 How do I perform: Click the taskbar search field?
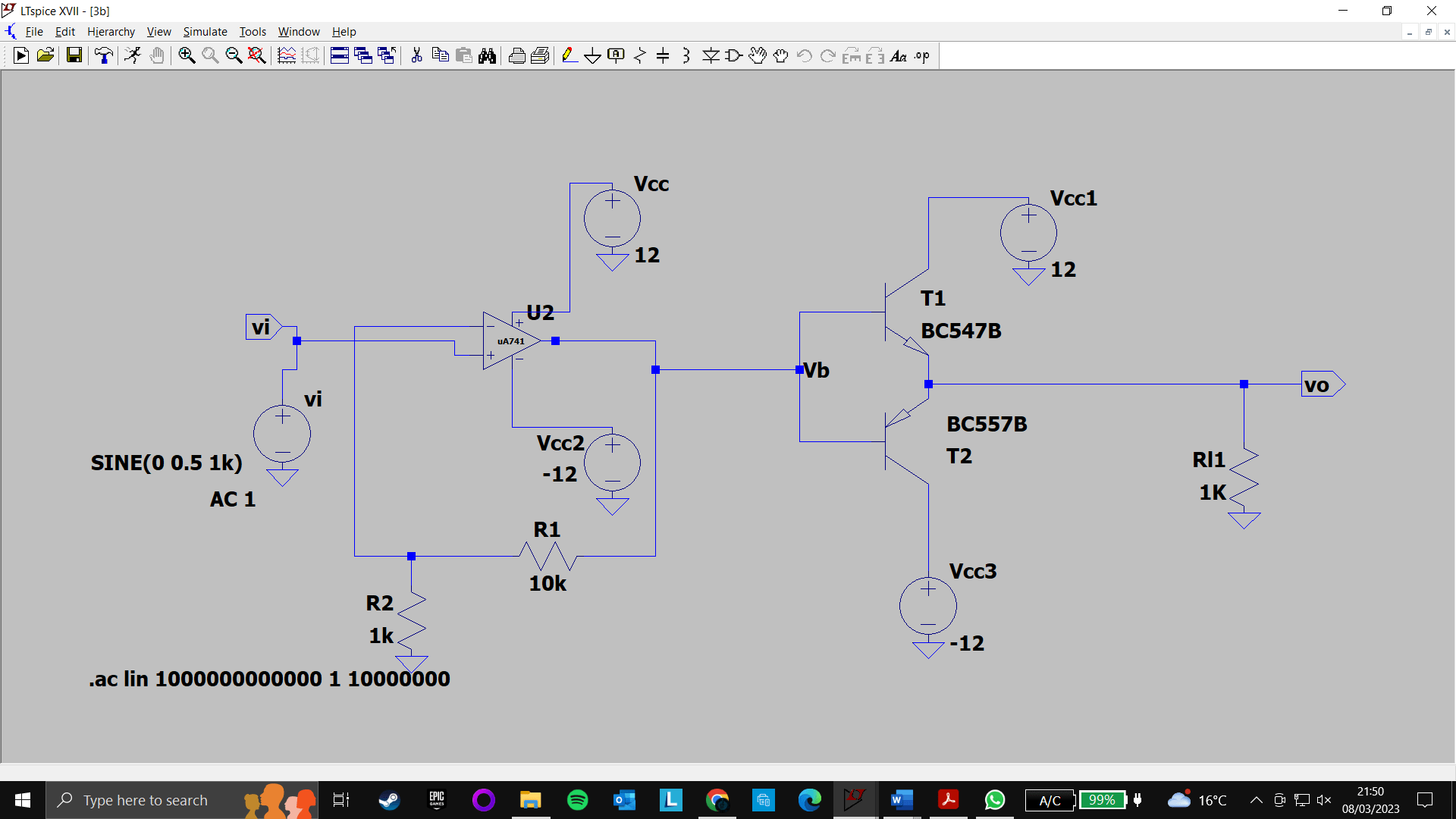pyautogui.click(x=152, y=800)
